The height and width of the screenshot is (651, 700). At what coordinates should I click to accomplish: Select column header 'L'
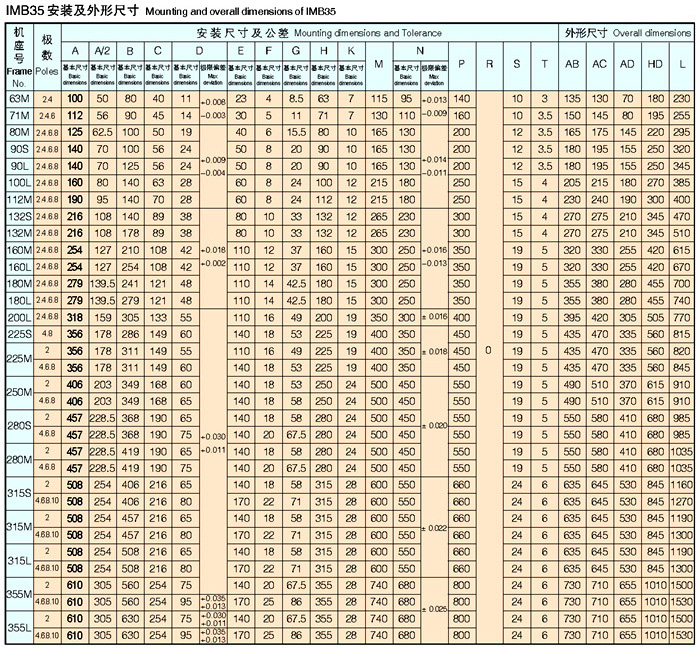(x=682, y=64)
